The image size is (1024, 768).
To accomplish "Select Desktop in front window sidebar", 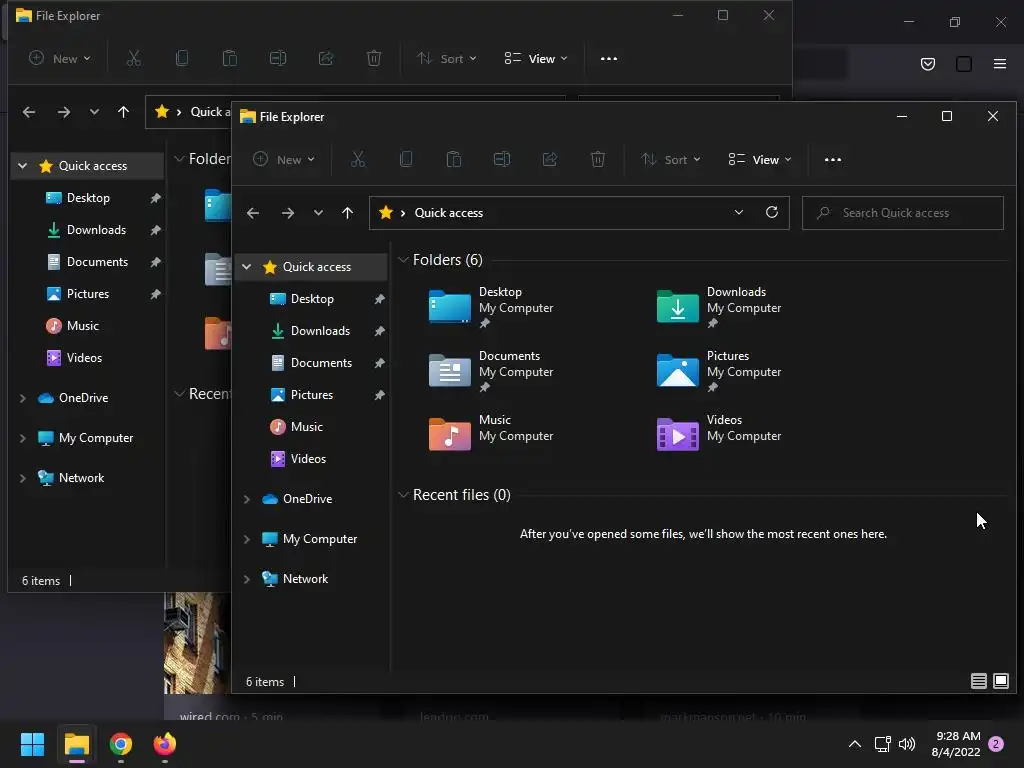I will pos(311,298).
